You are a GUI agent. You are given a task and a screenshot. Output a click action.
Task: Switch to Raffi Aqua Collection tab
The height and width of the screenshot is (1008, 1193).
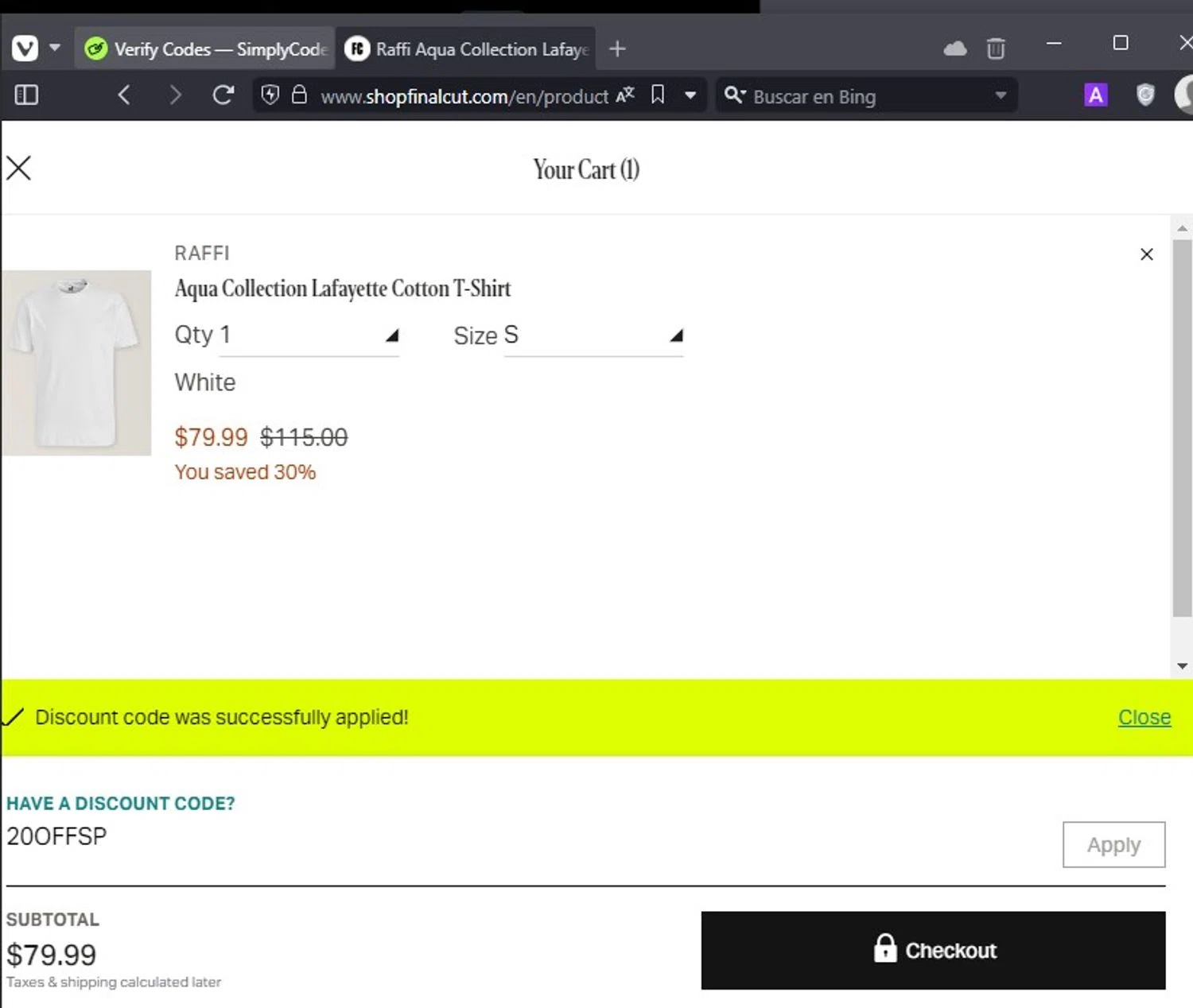click(467, 49)
